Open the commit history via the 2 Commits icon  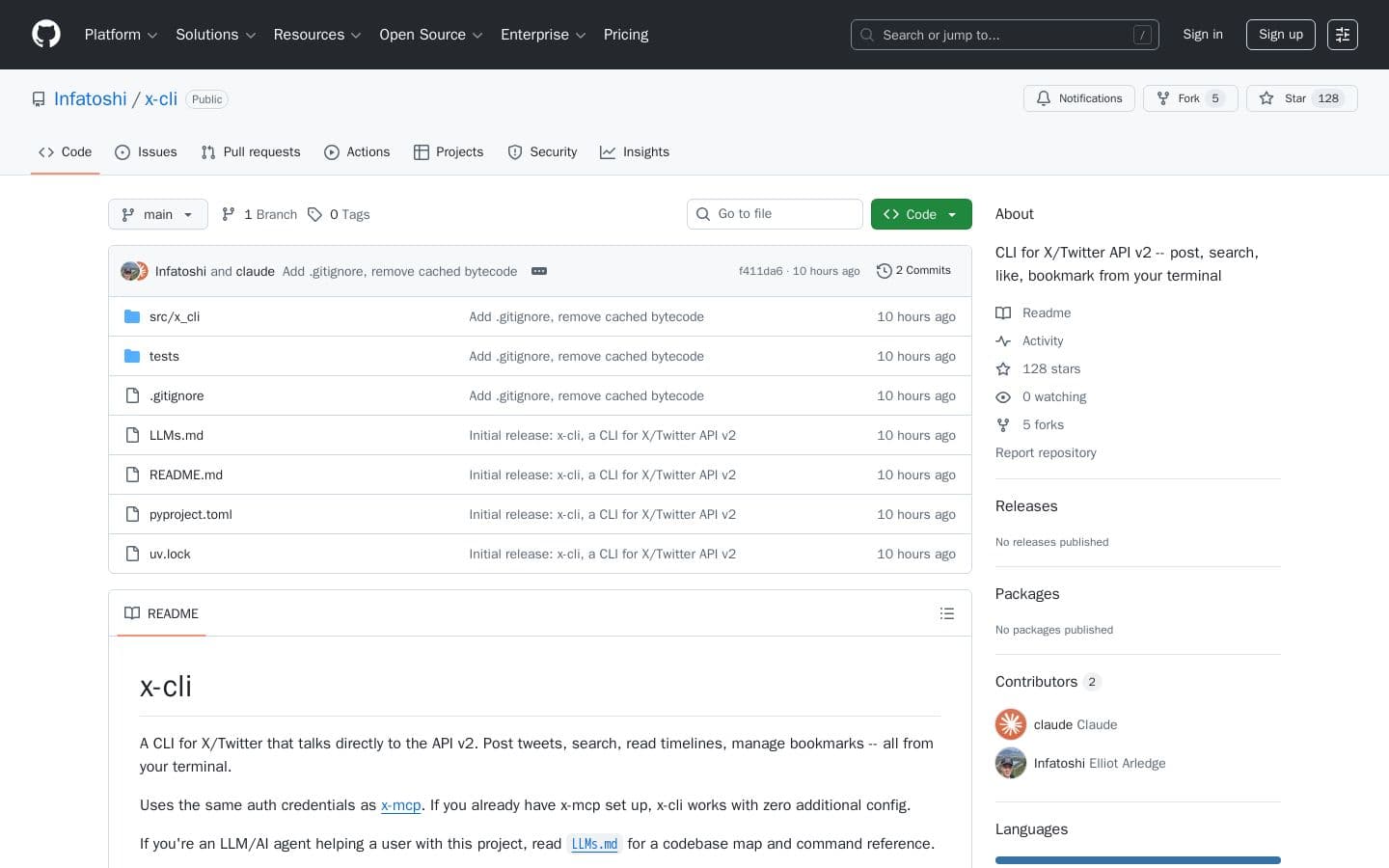tap(885, 271)
